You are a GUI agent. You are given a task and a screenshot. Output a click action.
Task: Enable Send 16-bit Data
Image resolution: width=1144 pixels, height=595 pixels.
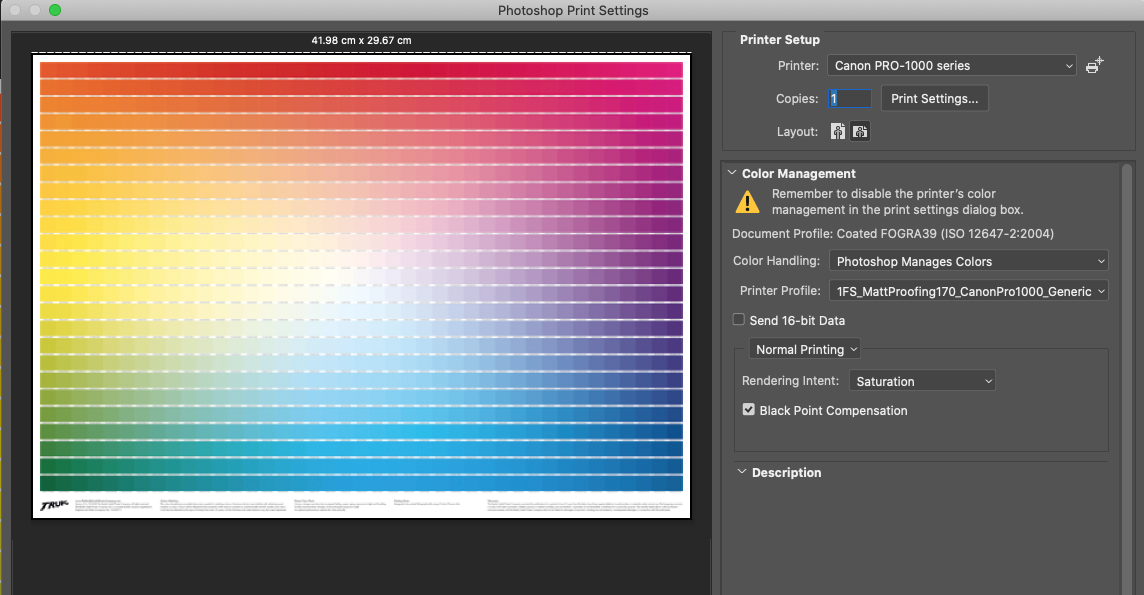[x=738, y=319]
